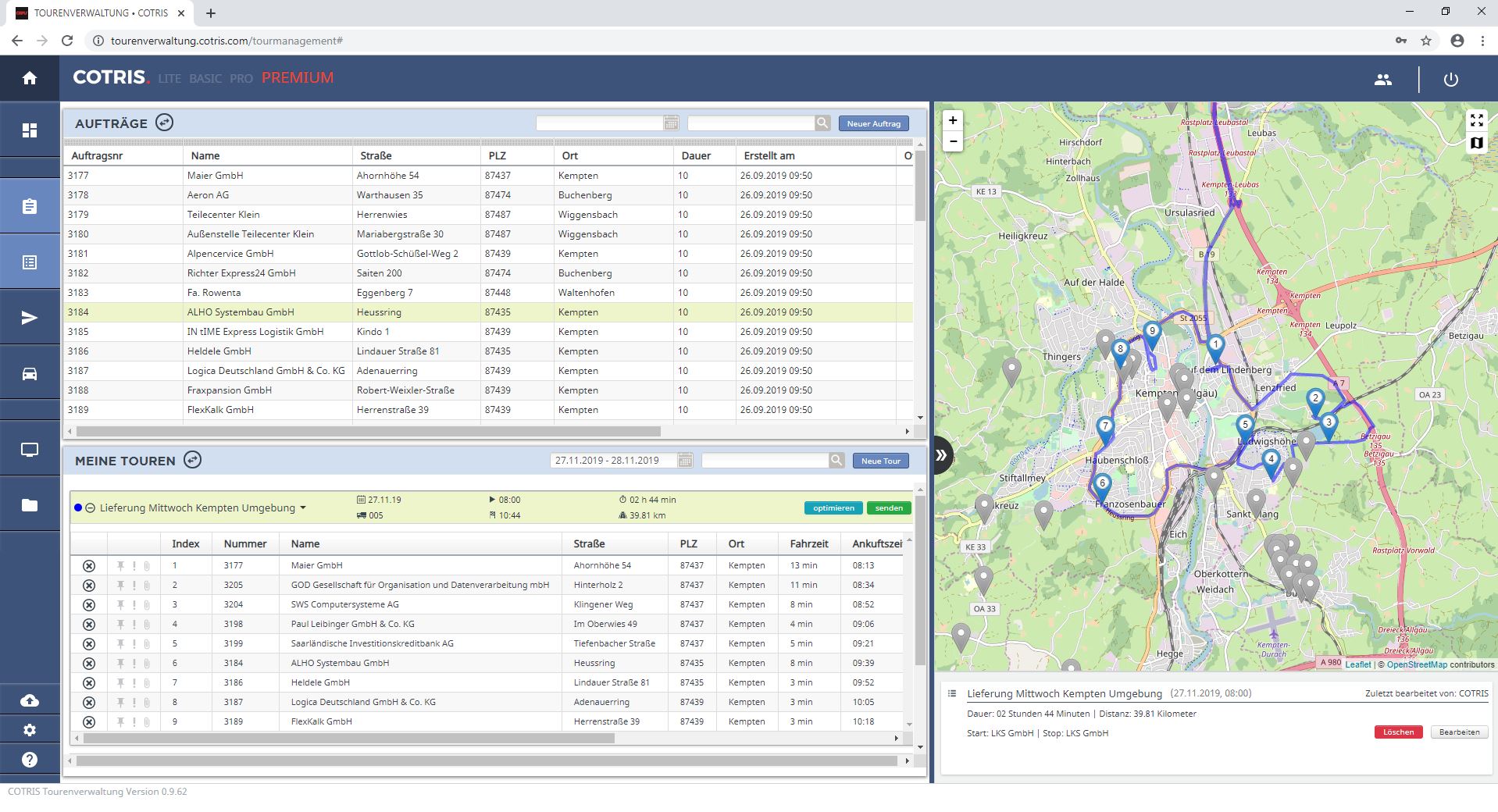Image resolution: width=1498 pixels, height=812 pixels.
Task: Click the cloud upload icon in sidebar
Action: coord(30,700)
